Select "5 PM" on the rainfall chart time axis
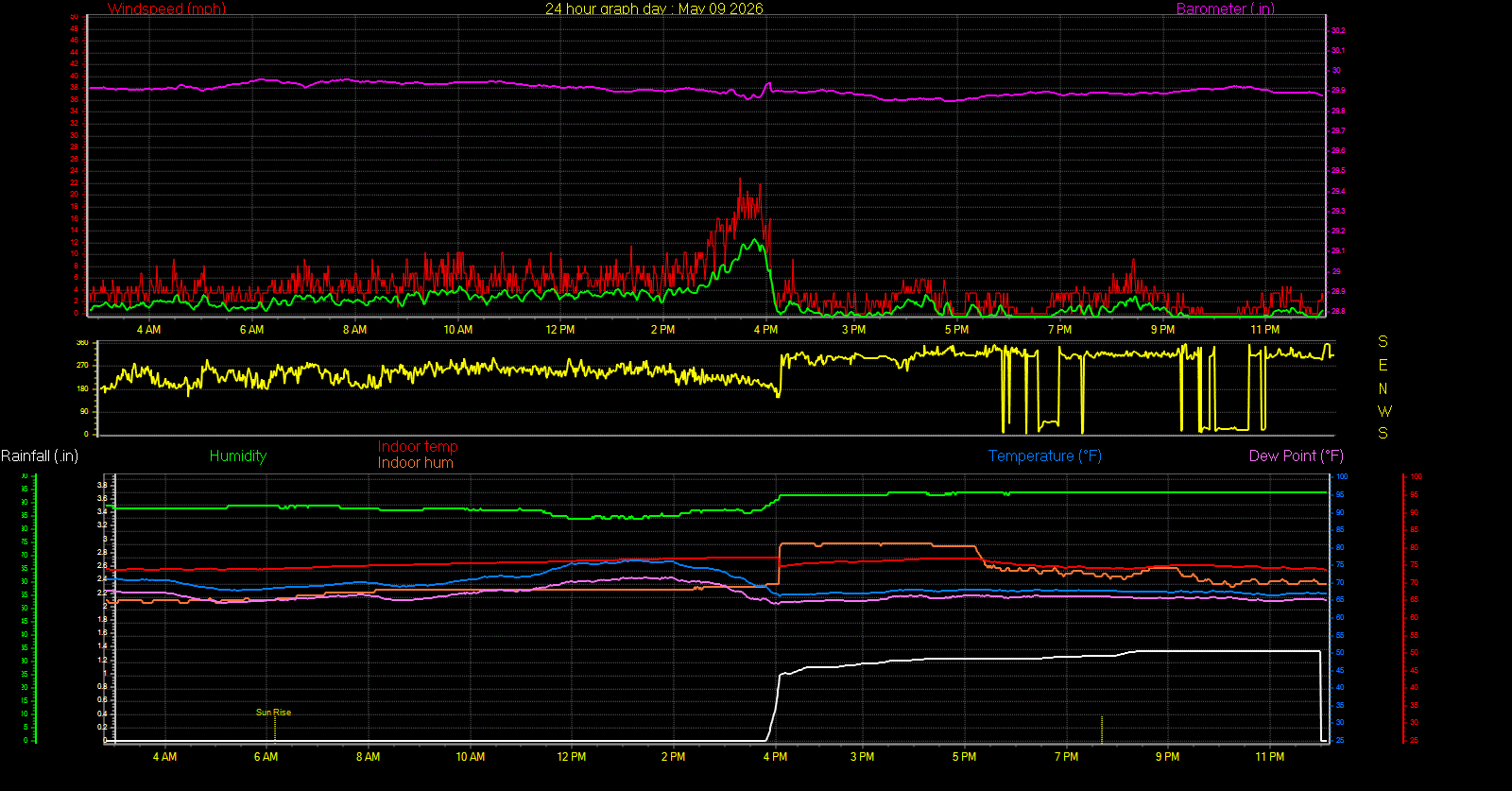Viewport: 1512px width, 791px height. (964, 757)
